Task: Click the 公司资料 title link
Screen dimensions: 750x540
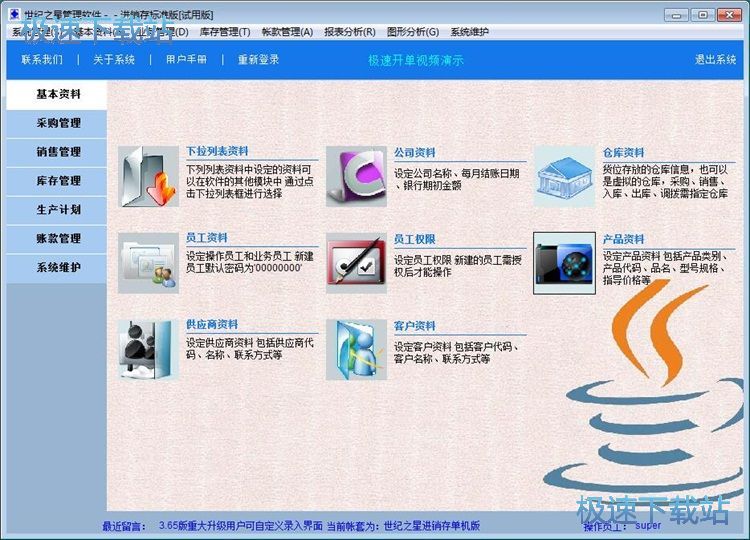Action: coord(415,153)
